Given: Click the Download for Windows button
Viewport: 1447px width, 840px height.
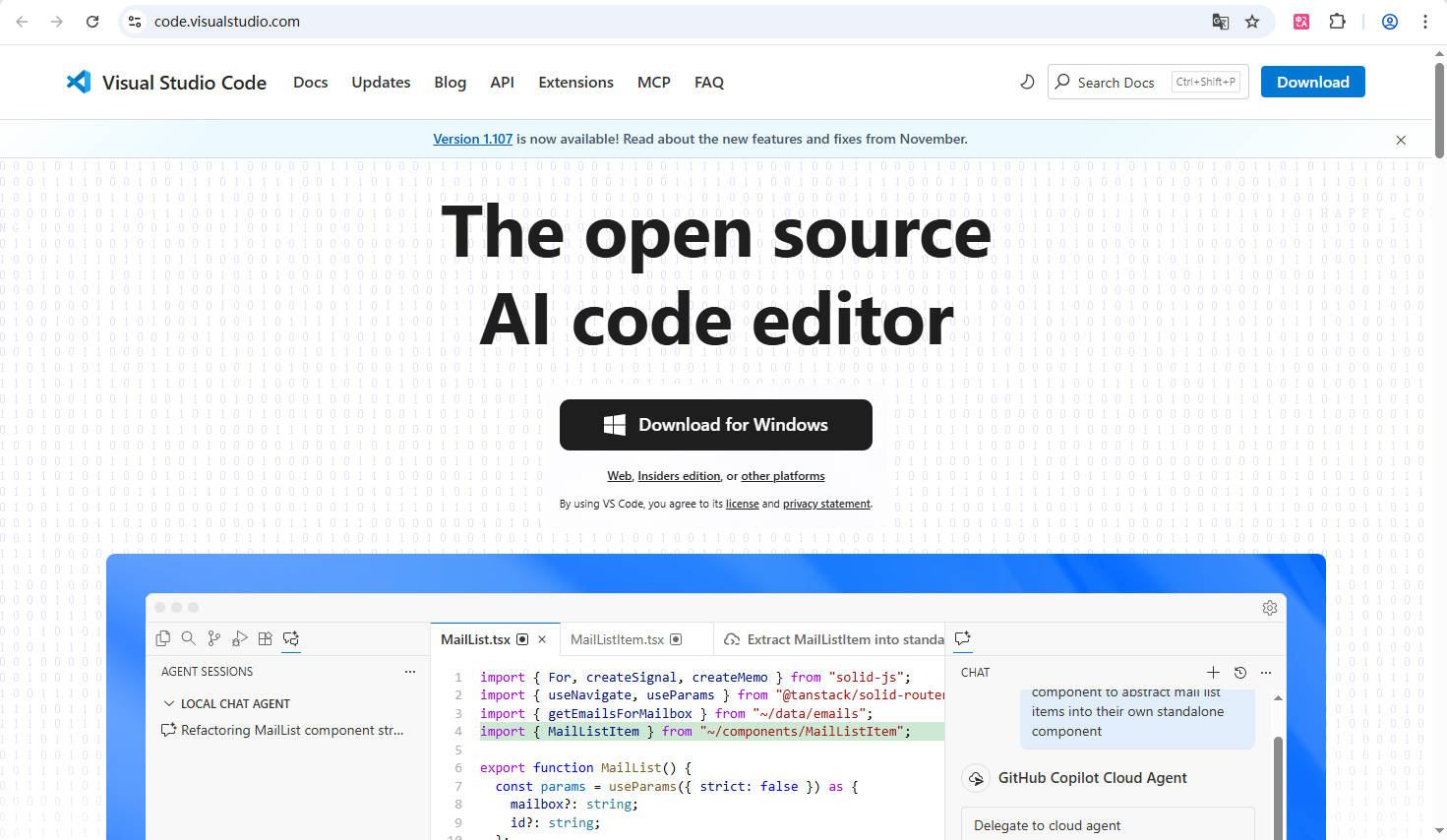Looking at the screenshot, I should [715, 425].
